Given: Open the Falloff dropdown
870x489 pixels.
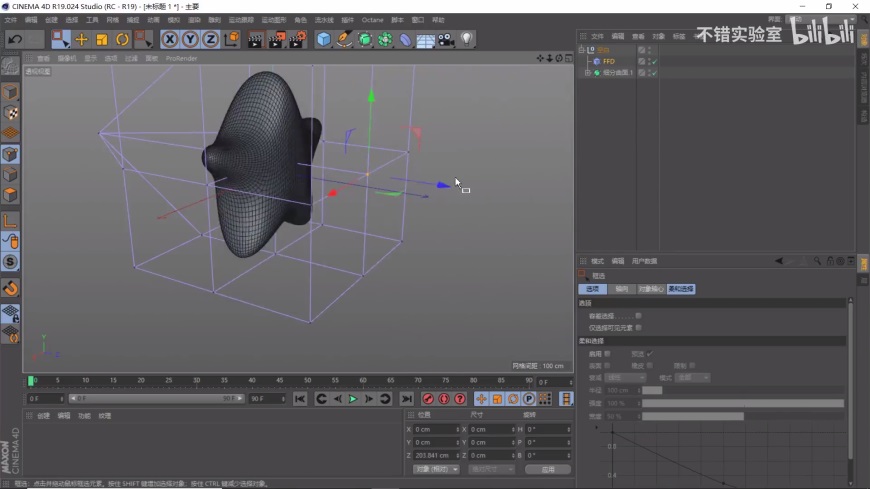Looking at the screenshot, I should click(625, 377).
